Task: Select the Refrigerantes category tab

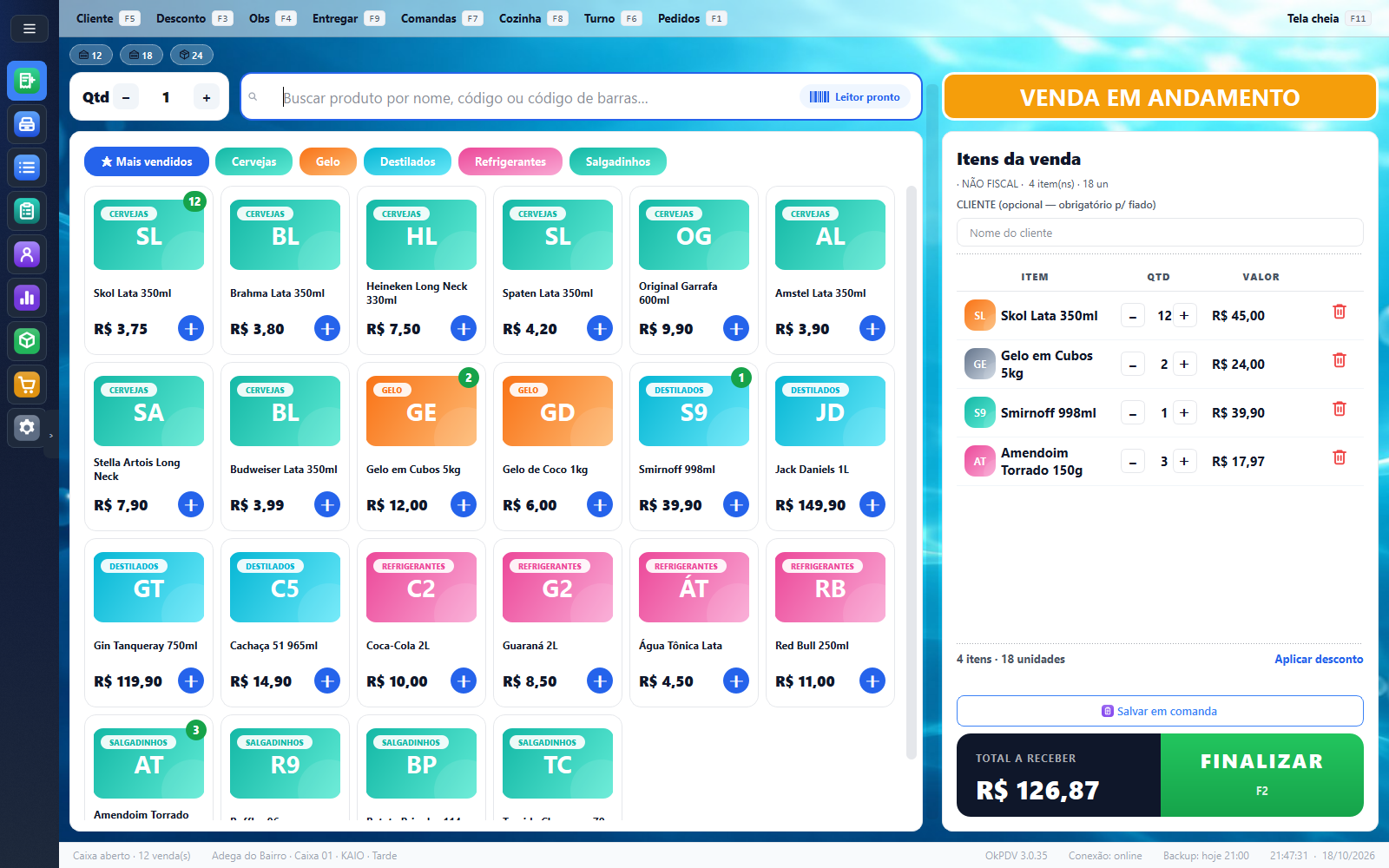Action: tap(510, 161)
